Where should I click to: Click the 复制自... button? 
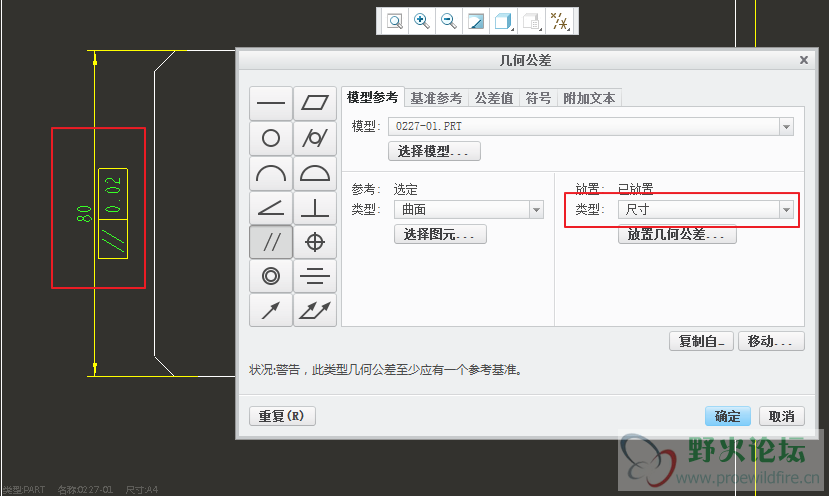pos(701,341)
